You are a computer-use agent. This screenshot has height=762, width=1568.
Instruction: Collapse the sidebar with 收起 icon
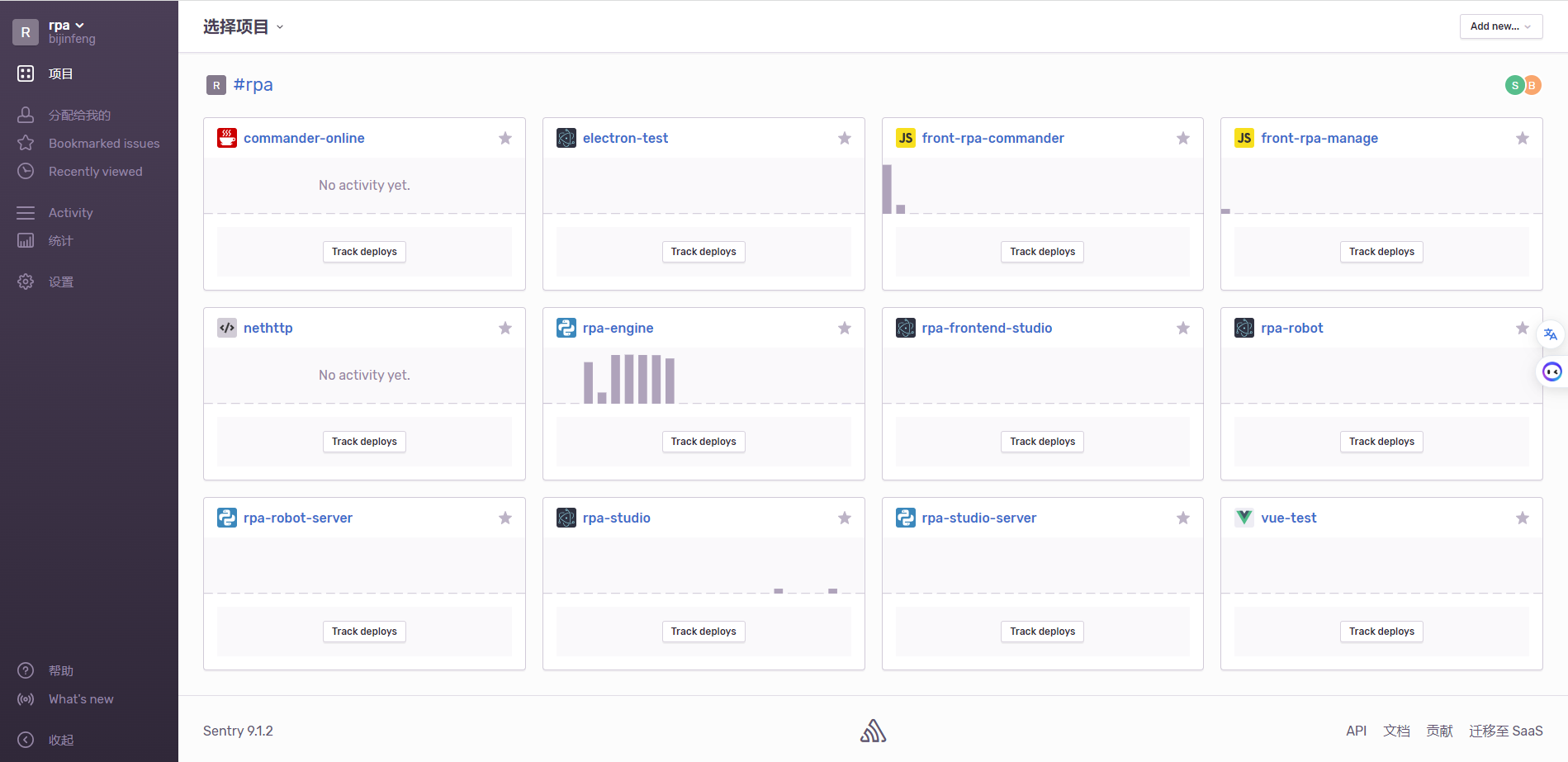26,740
